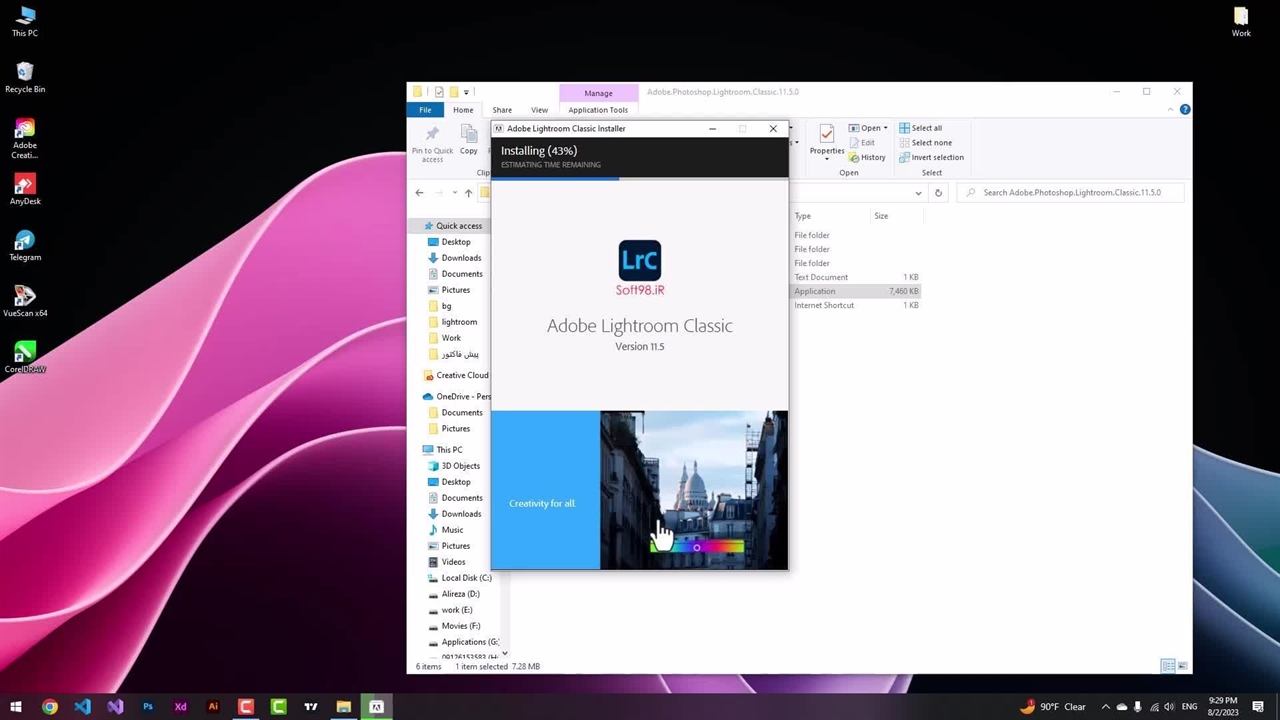This screenshot has width=1280, height=720.
Task: Click Invert selection in the ribbon
Action: 930,157
